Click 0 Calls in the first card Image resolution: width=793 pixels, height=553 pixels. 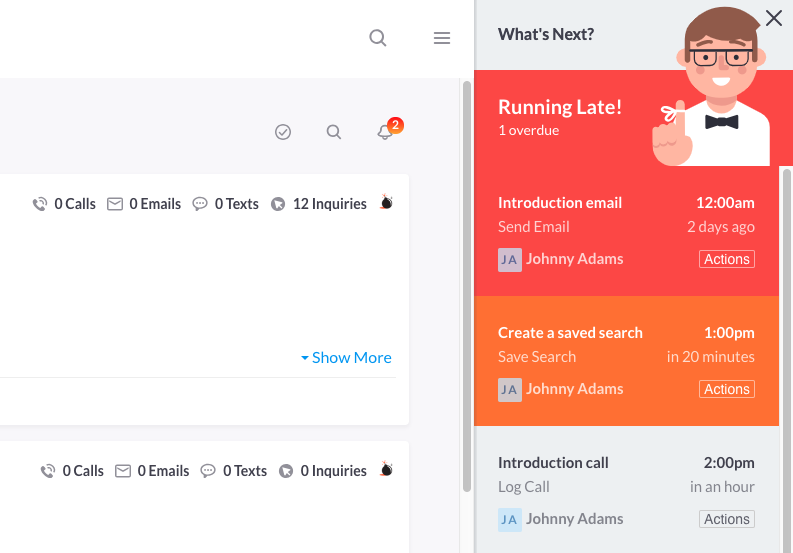75,204
